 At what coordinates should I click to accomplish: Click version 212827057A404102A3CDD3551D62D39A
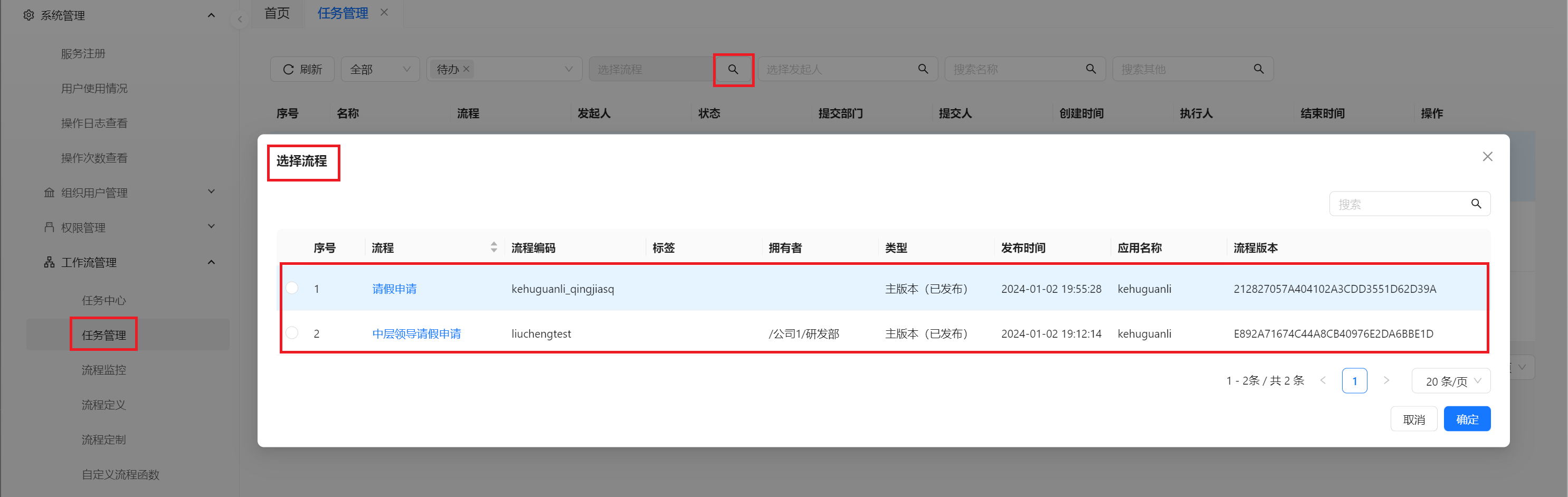coord(1335,289)
